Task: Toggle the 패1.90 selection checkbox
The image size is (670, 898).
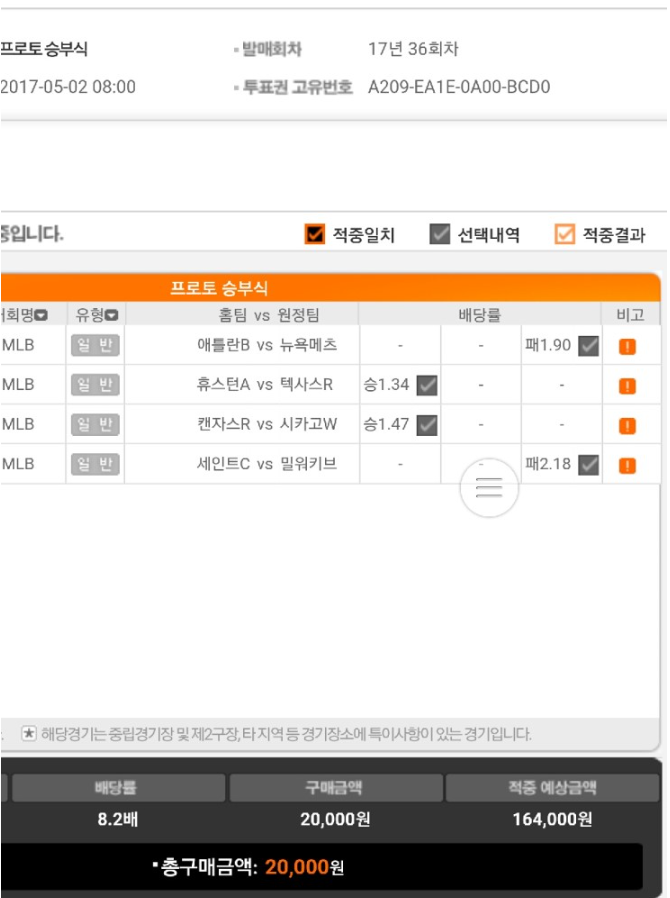Action: [x=588, y=346]
